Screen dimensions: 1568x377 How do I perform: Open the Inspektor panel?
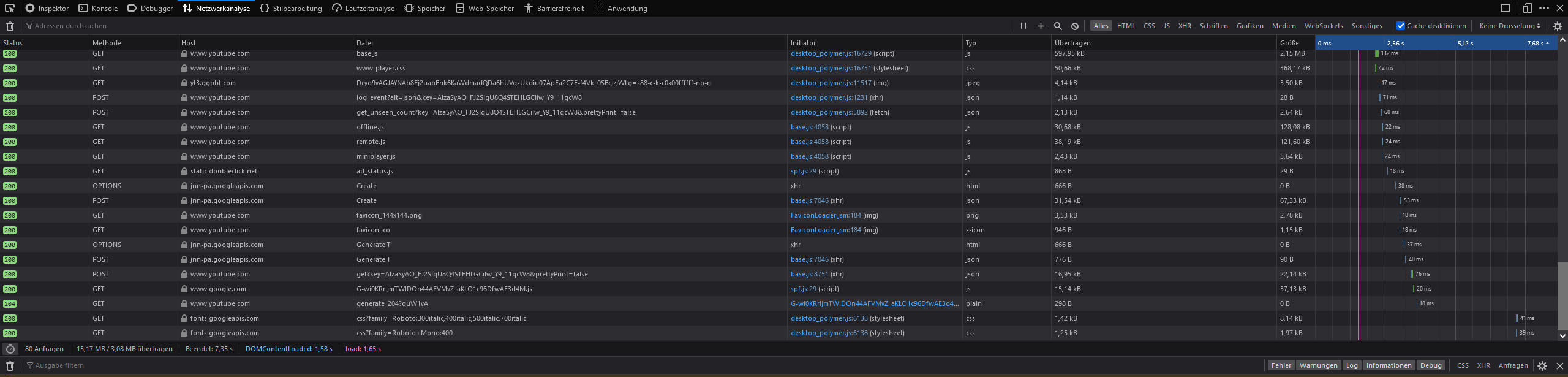point(47,9)
